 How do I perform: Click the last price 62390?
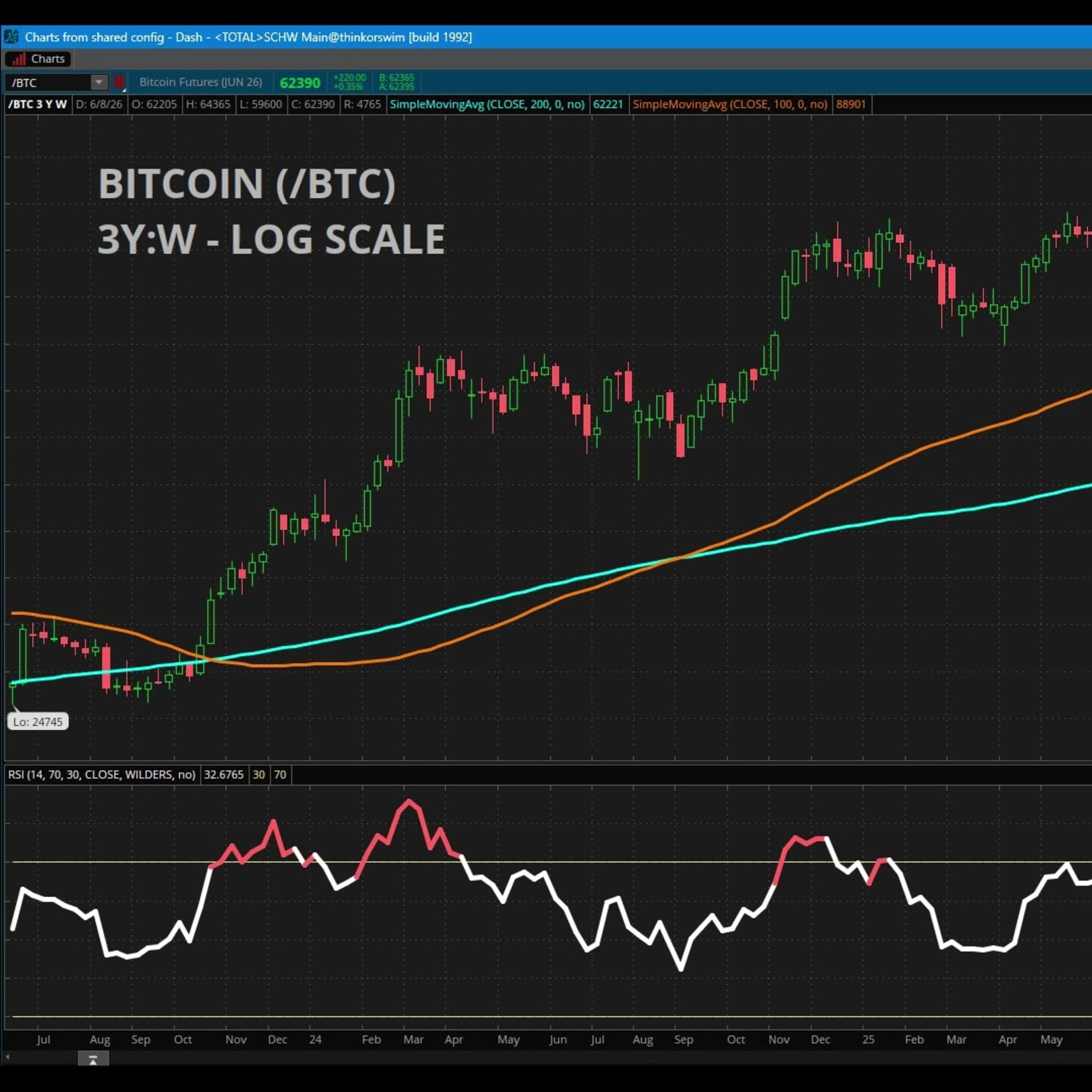pos(300,83)
